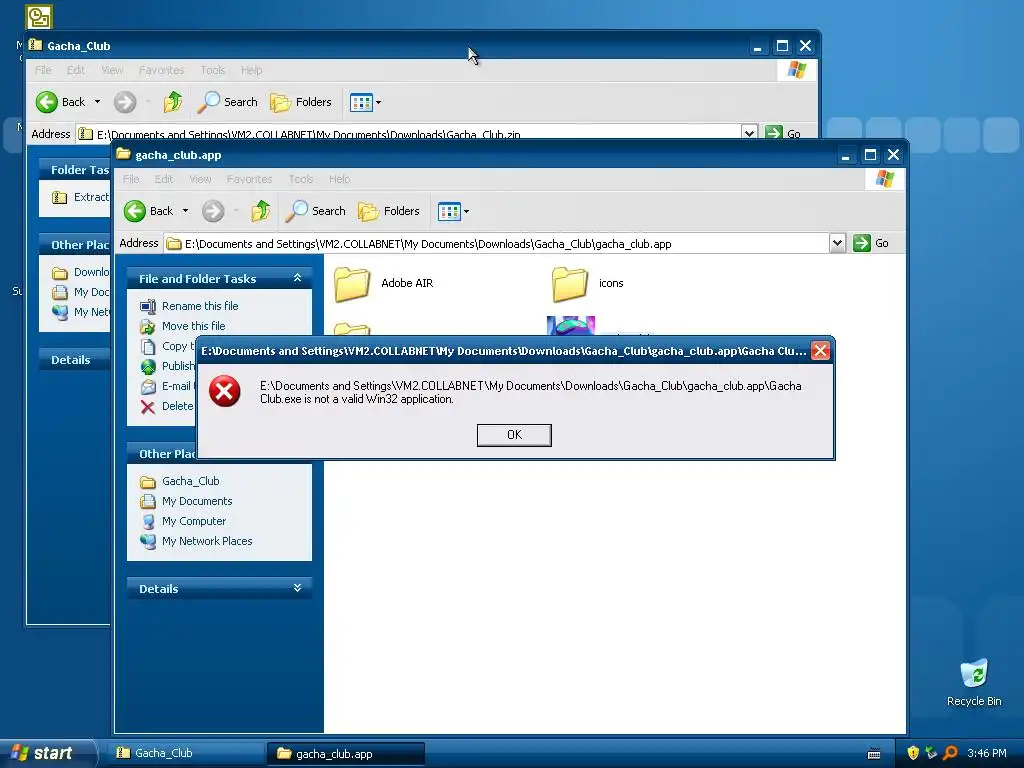Click Up folder icon in Gacha_Club window
This screenshot has height=768, width=1024.
tap(173, 102)
